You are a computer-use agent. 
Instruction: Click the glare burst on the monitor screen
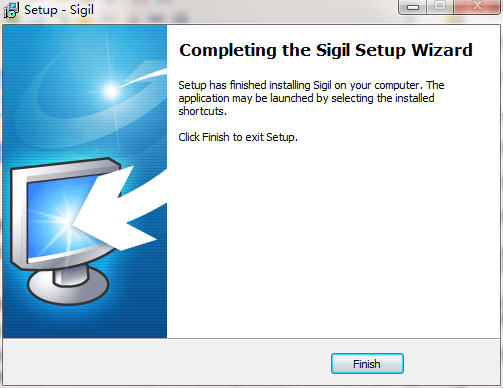[x=63, y=218]
